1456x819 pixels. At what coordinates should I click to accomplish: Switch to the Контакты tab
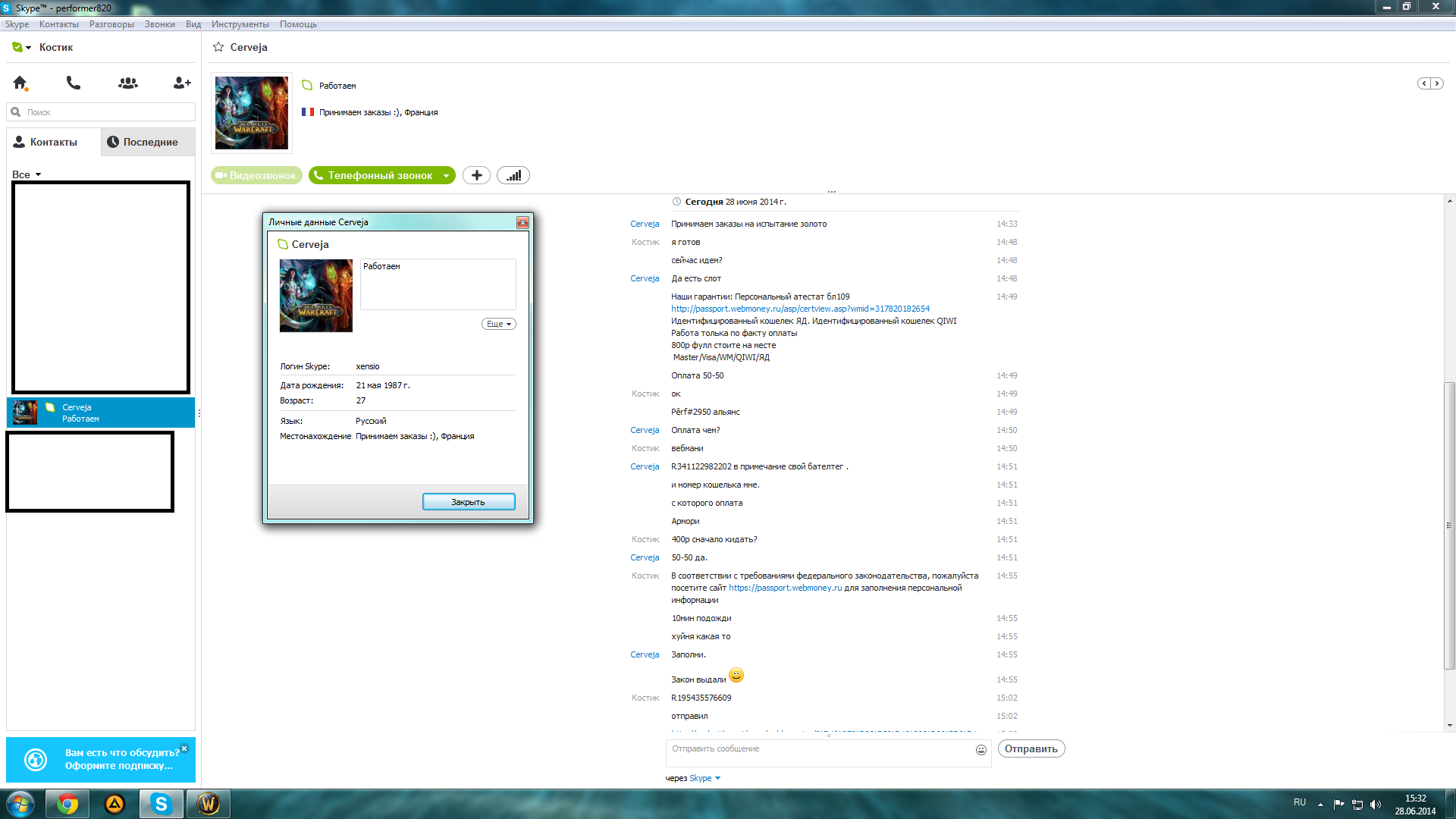(x=53, y=142)
